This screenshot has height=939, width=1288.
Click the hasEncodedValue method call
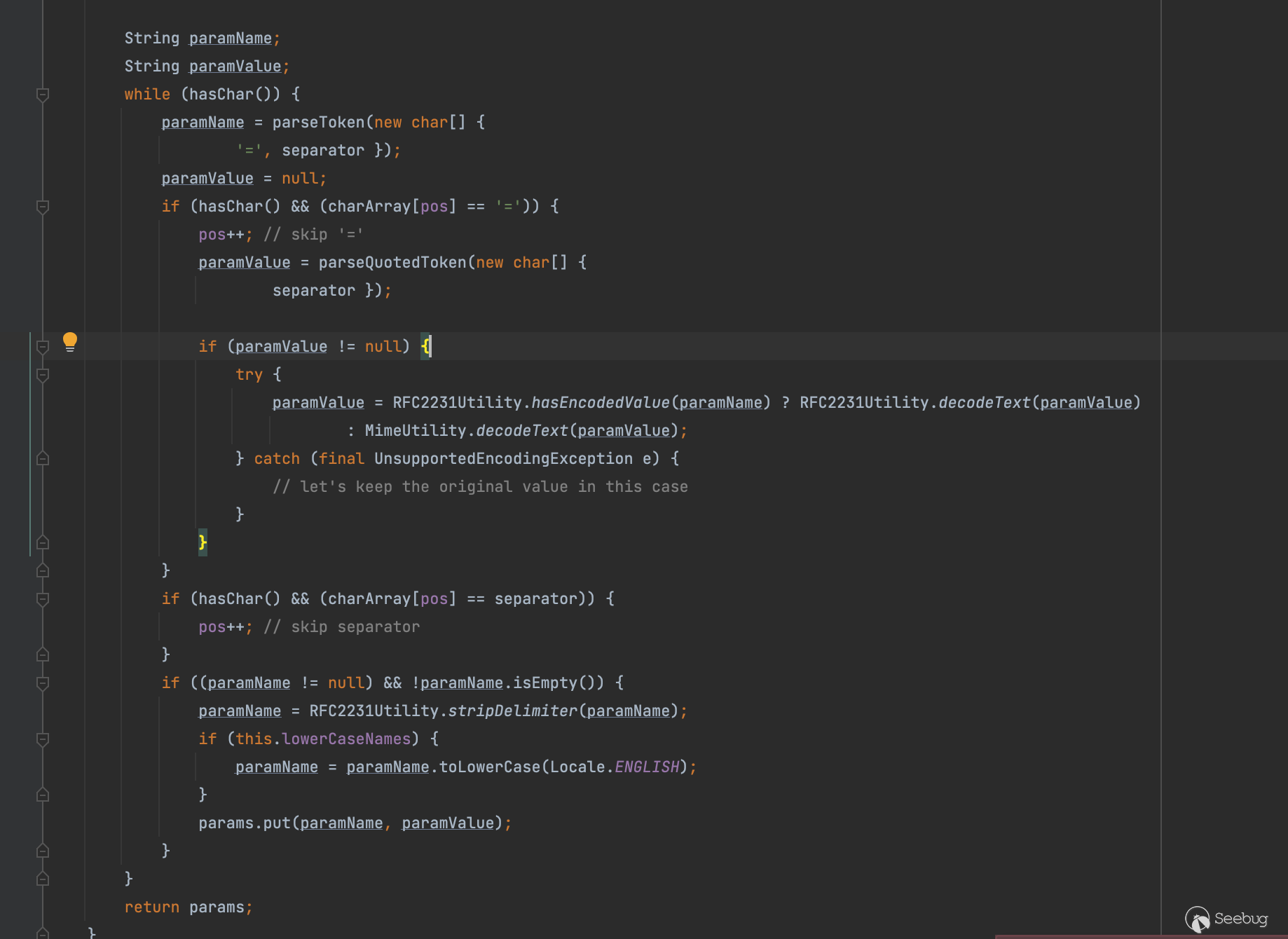600,403
